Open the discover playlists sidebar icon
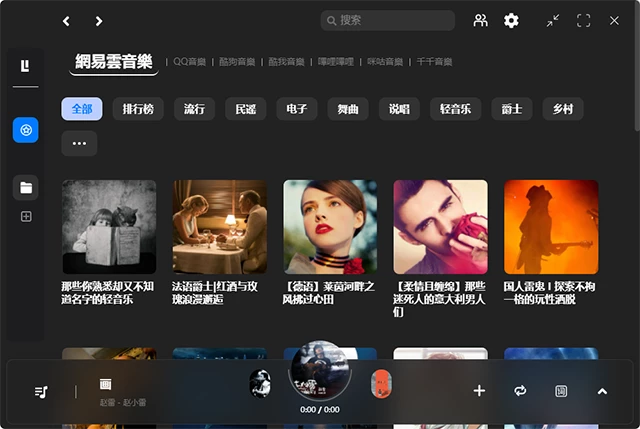 point(26,130)
